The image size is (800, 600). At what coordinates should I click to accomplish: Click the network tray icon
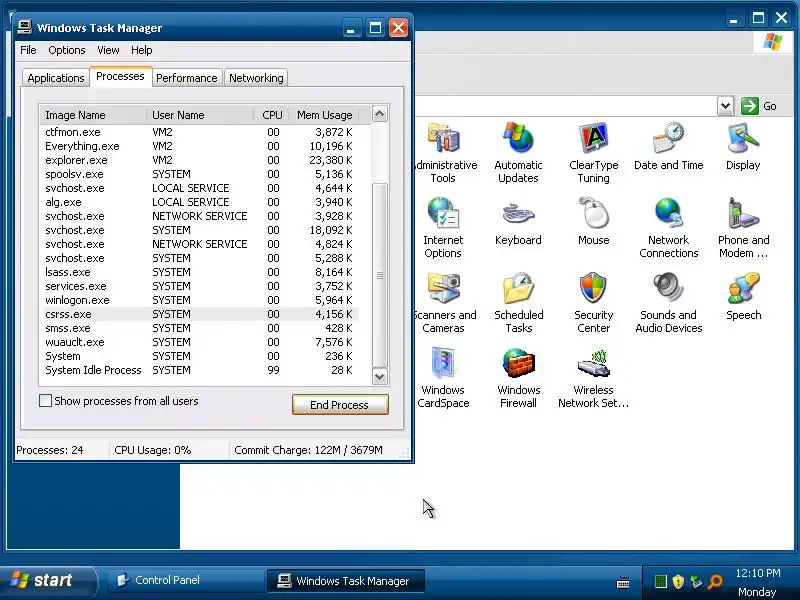pos(696,581)
